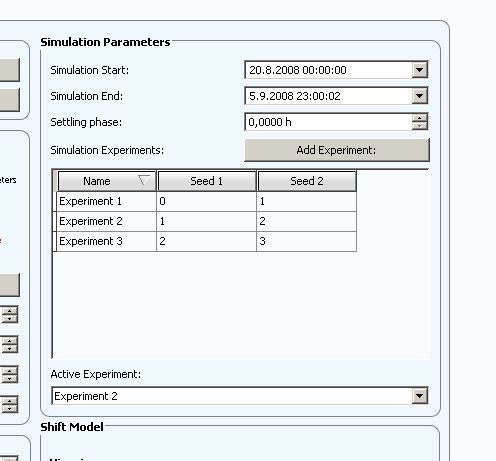Click the Seed 2 value of Experiment 2
Screen dimensions: 496x461
point(307,221)
